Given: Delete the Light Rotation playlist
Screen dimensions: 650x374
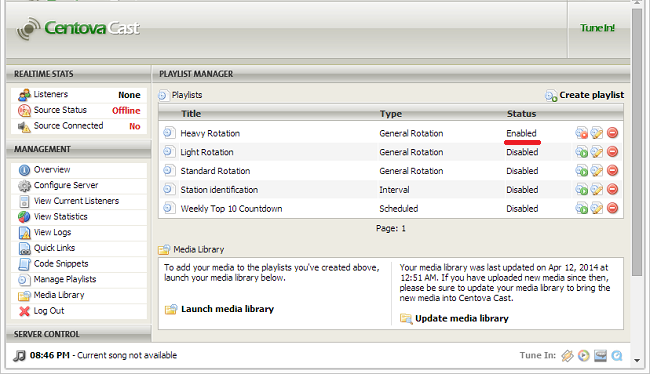Looking at the screenshot, I should [612, 152].
